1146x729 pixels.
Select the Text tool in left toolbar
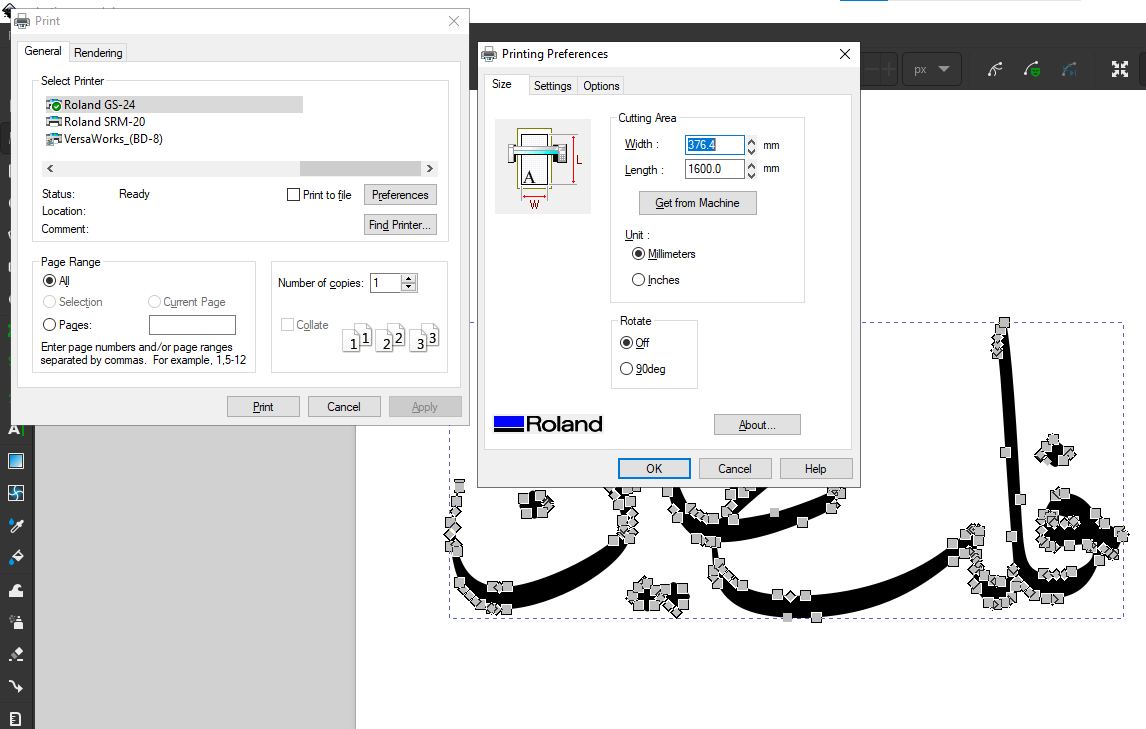pyautogui.click(x=15, y=429)
